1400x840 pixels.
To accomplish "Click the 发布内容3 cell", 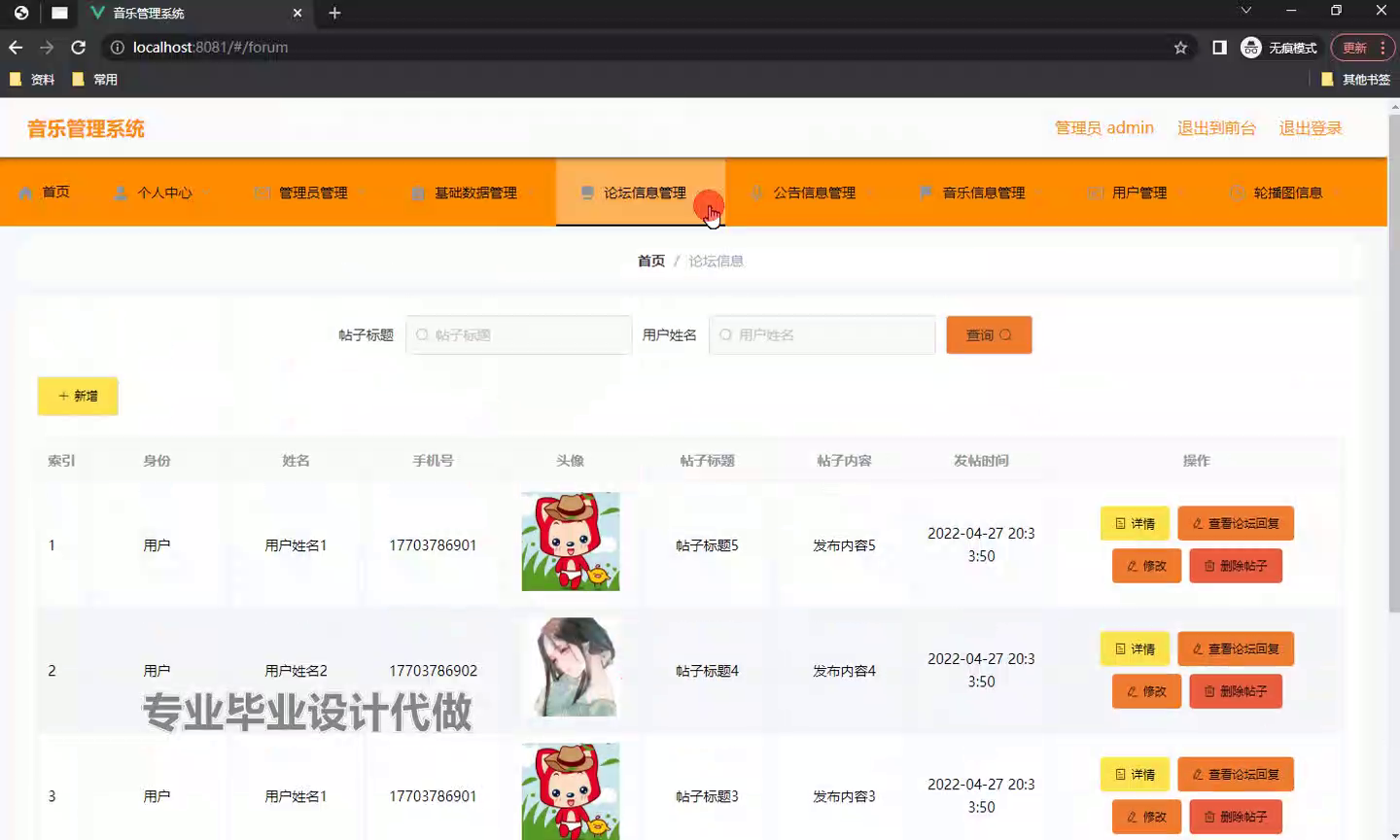I will click(x=844, y=796).
